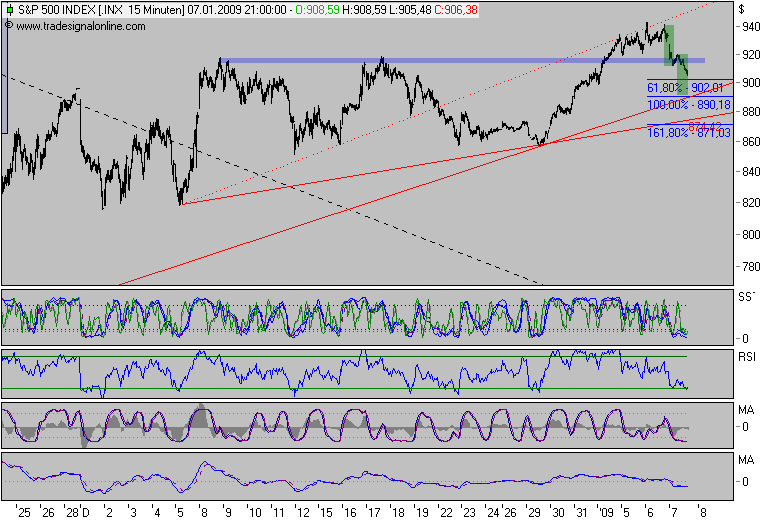Screen dimensions: 769x520
Task: Click the RSI indicator label
Action: (747, 357)
